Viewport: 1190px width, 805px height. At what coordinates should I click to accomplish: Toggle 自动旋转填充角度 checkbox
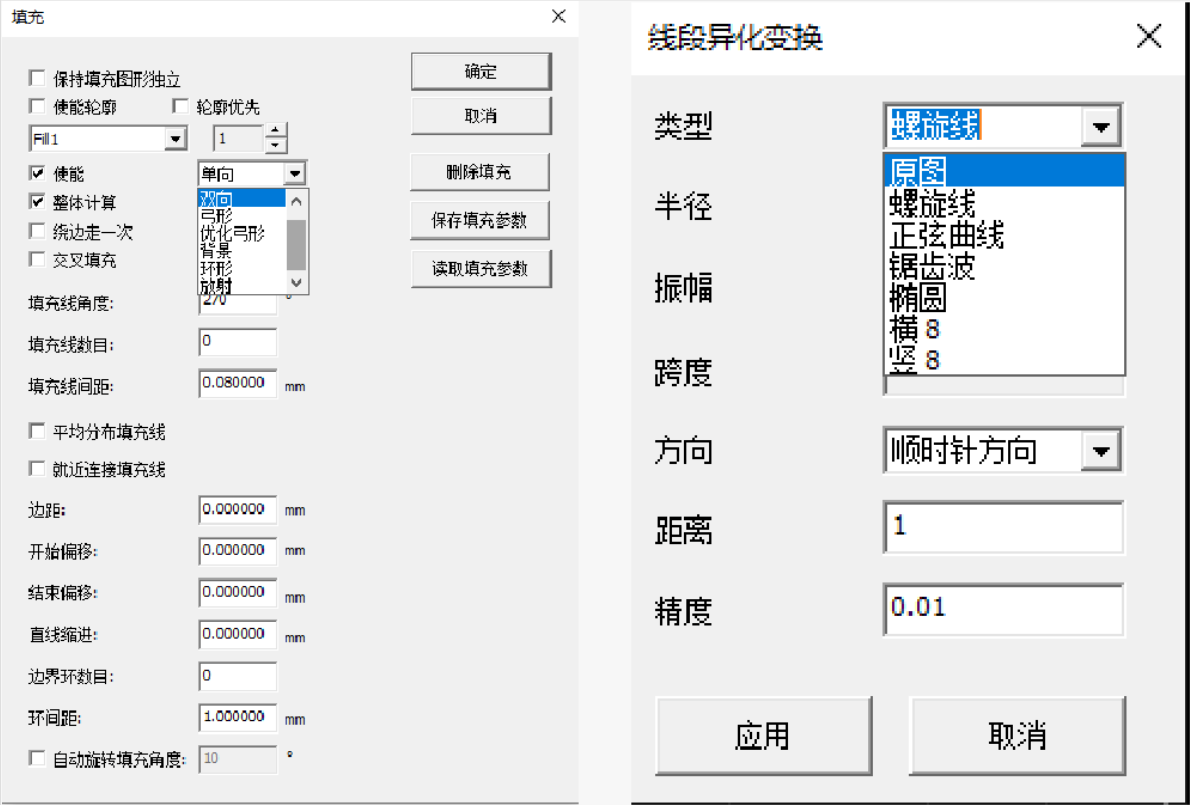(36, 758)
